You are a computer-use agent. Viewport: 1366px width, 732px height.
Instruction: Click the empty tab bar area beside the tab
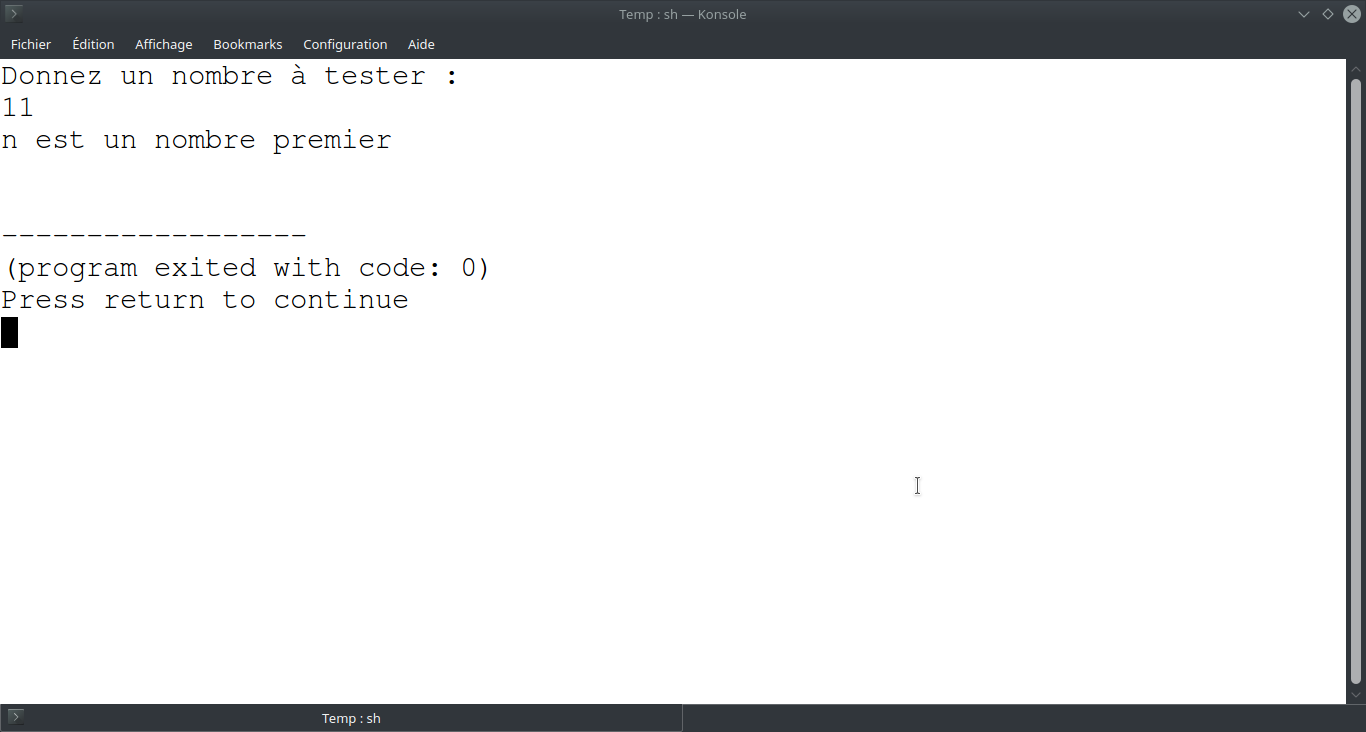[1024, 718]
